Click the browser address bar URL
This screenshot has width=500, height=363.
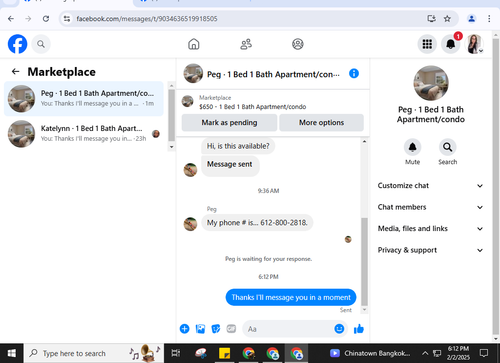pyautogui.click(x=147, y=19)
